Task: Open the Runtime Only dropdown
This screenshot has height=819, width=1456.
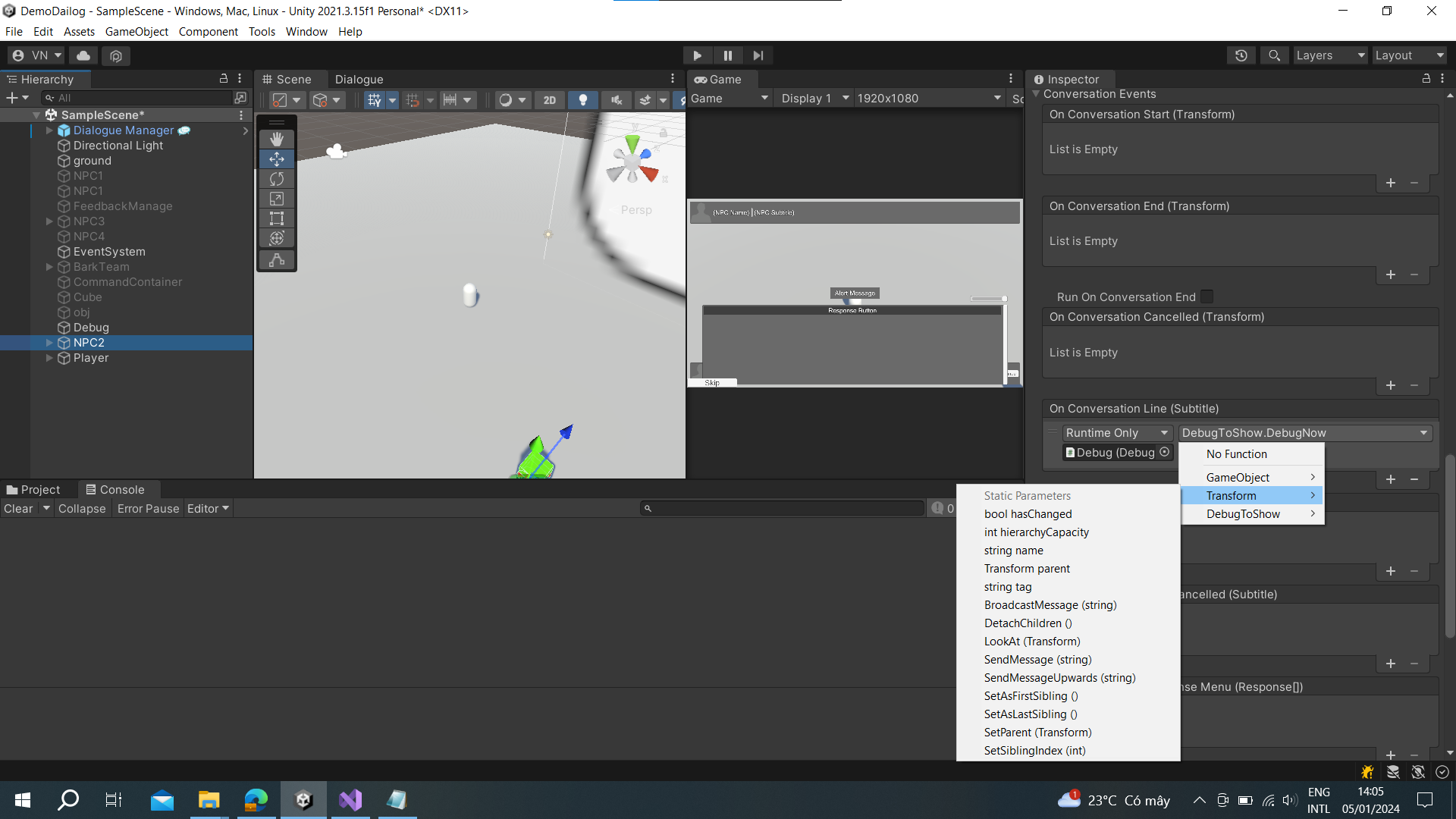Action: point(1117,433)
